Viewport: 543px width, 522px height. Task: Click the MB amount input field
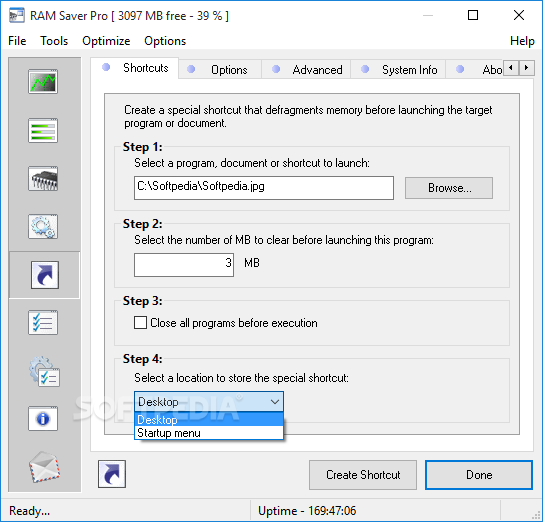tap(184, 265)
